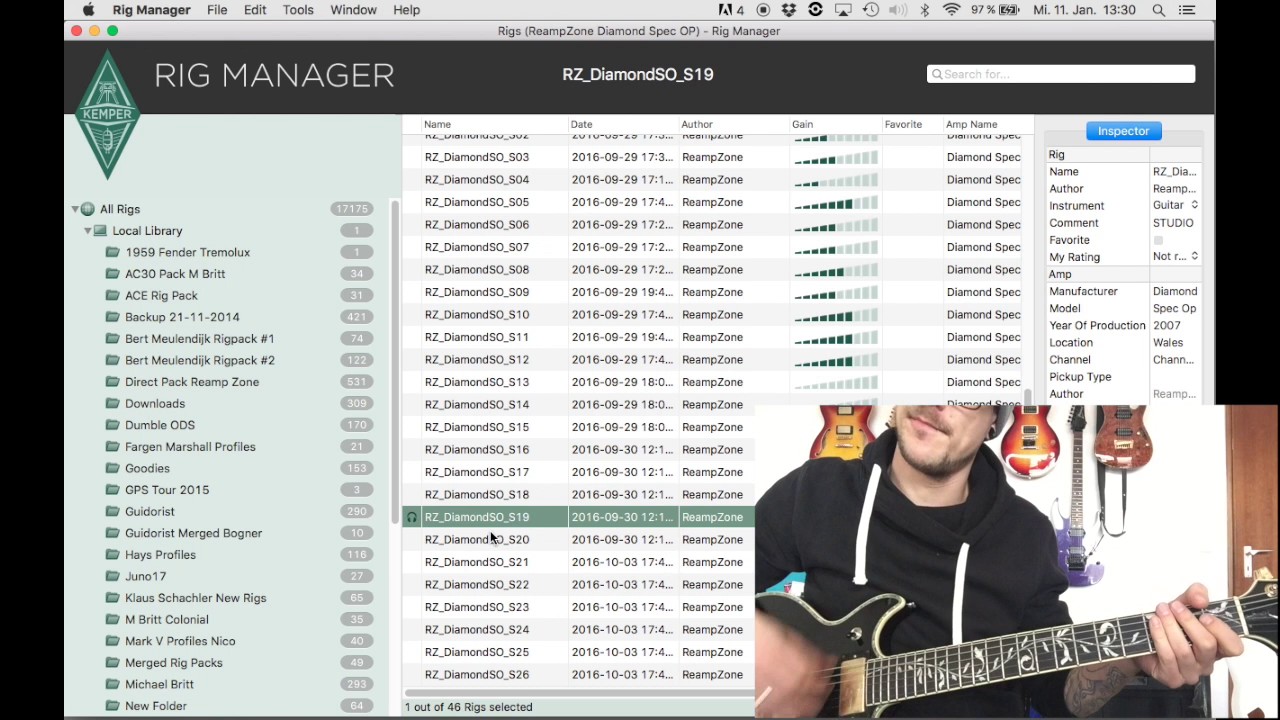This screenshot has width=1280, height=720.
Task: Click the rig list's horizontal scrollbar
Action: (579, 692)
